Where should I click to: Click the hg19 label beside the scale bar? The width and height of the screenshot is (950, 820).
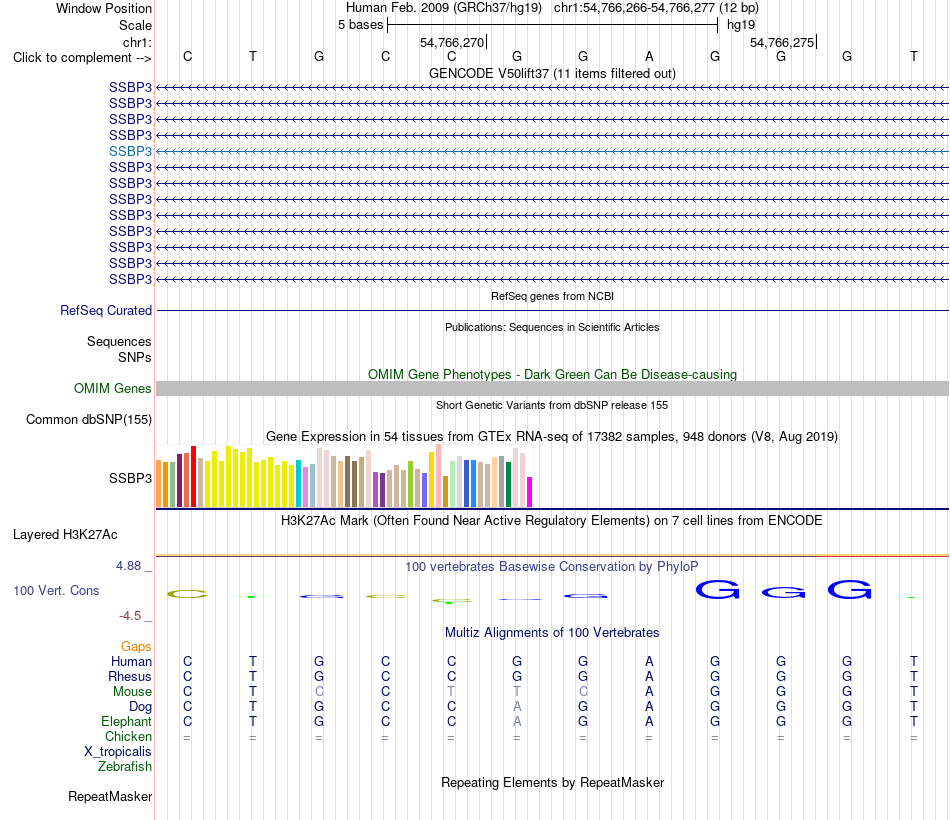tap(741, 25)
